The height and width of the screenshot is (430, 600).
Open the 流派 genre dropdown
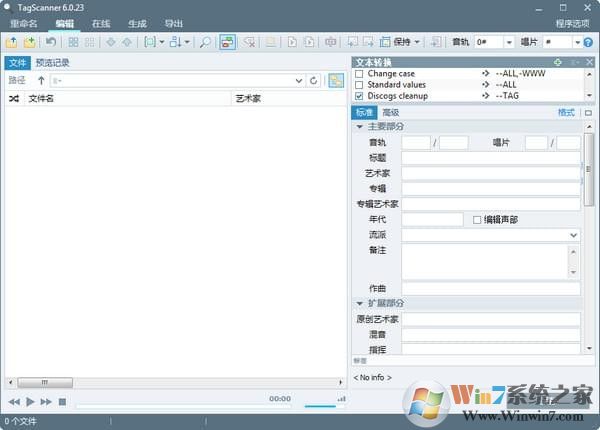(x=573, y=235)
